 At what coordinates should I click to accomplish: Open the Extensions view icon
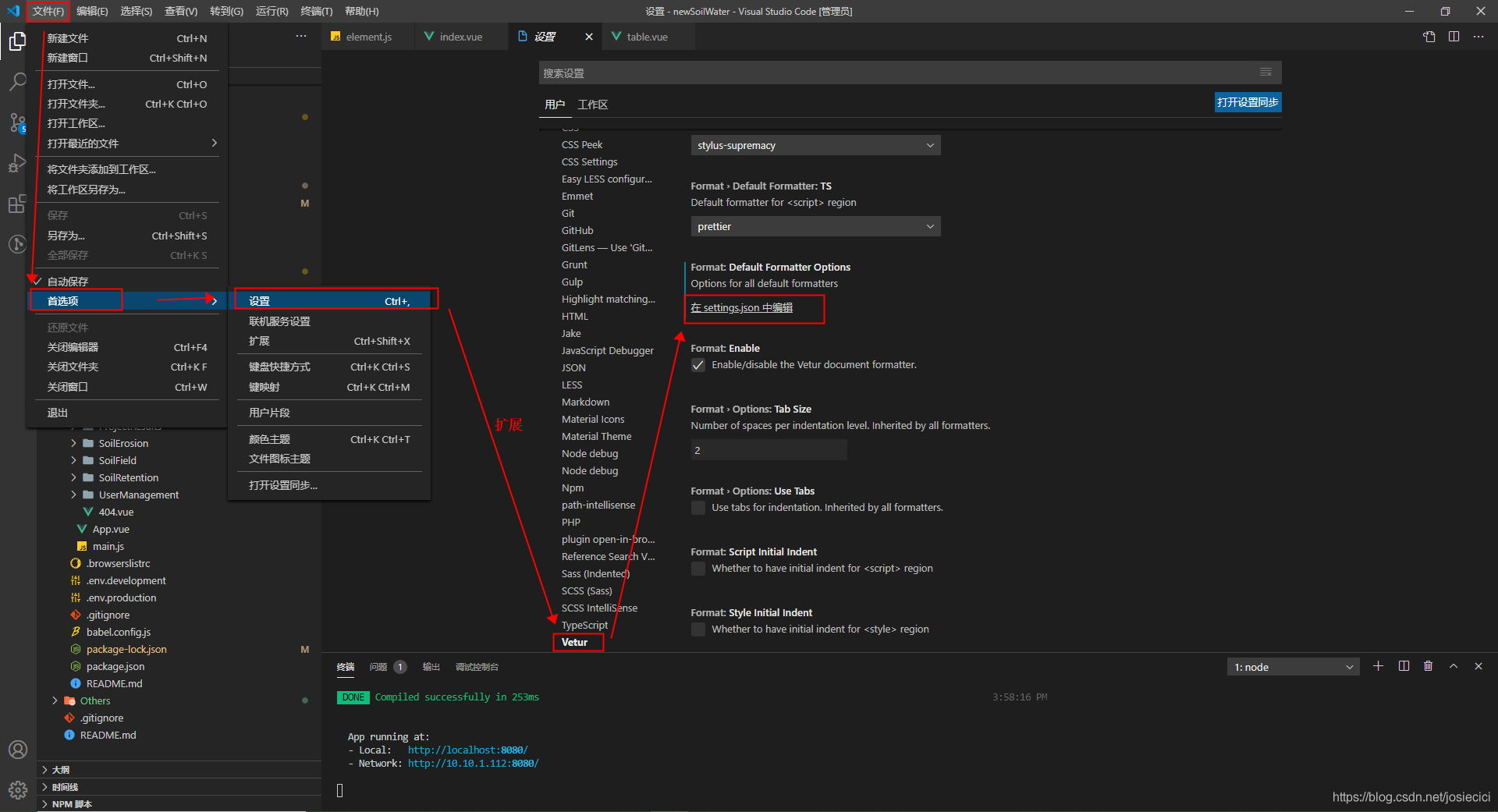point(17,204)
